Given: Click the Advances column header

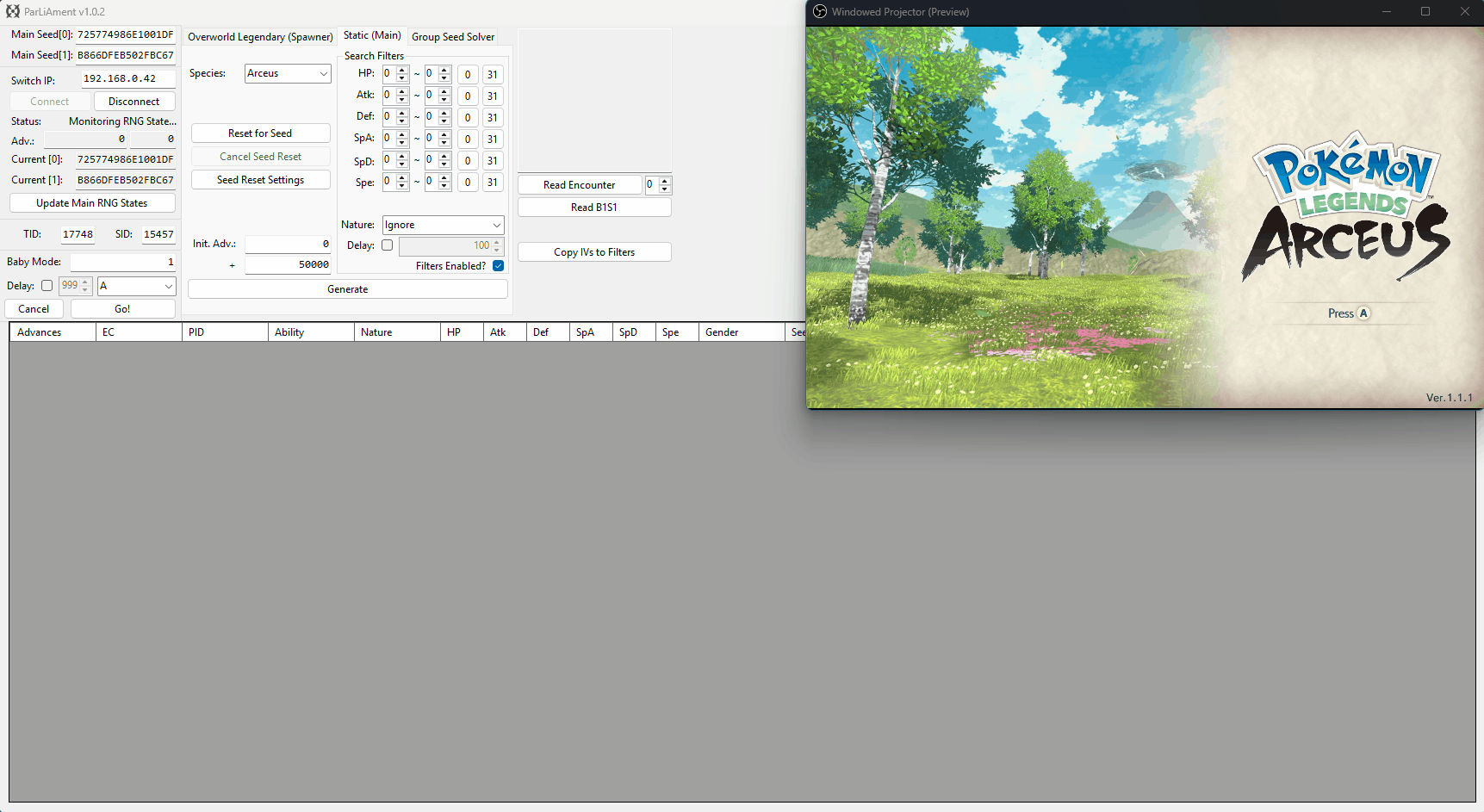Looking at the screenshot, I should tap(53, 332).
